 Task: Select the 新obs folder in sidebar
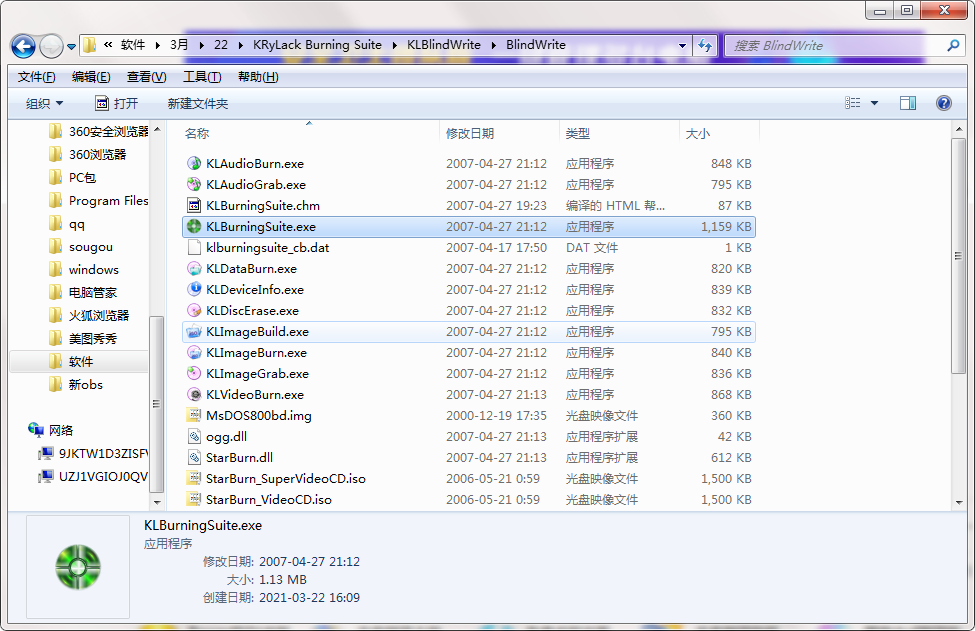[76, 384]
